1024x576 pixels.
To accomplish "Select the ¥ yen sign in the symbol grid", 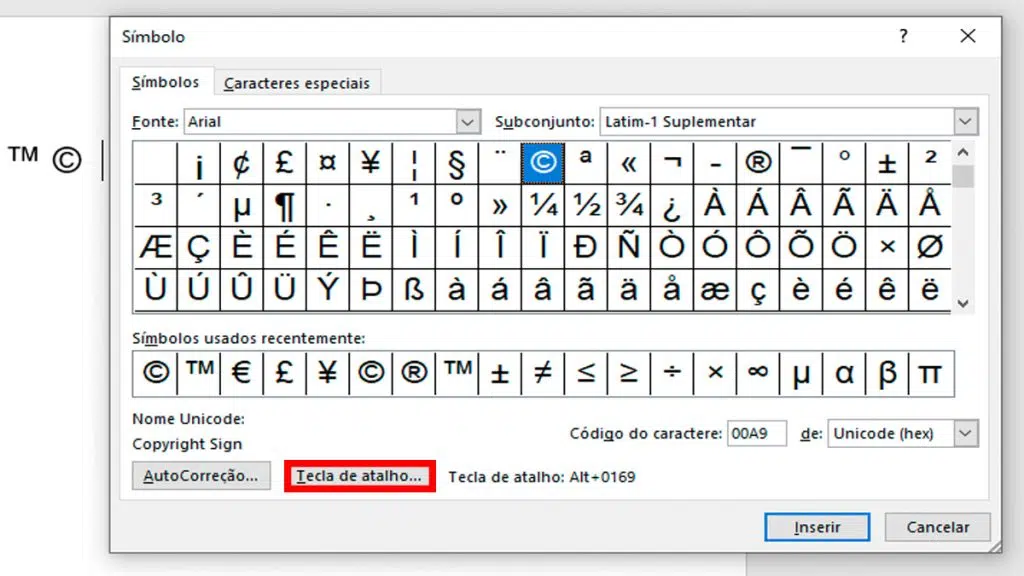I will click(x=370, y=163).
